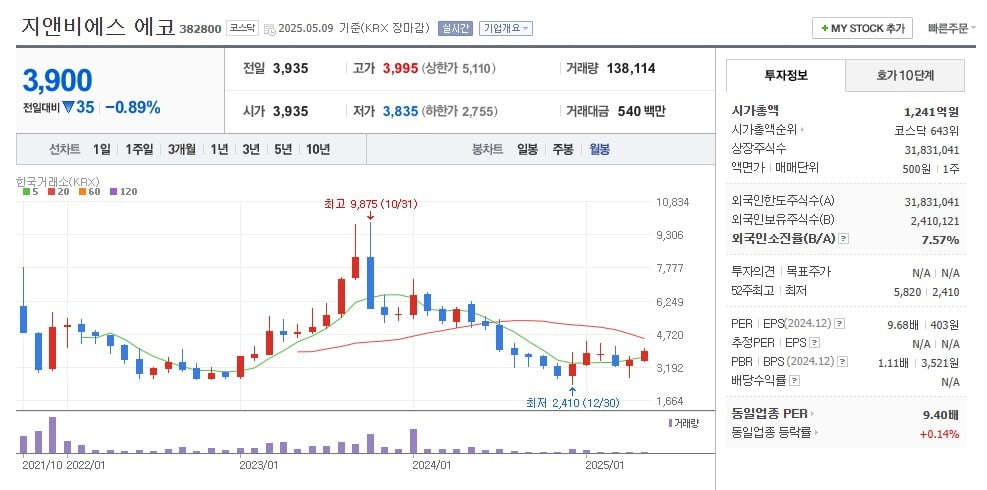
Task: Click the green 5-day moving average legend
Action: [x=30, y=191]
